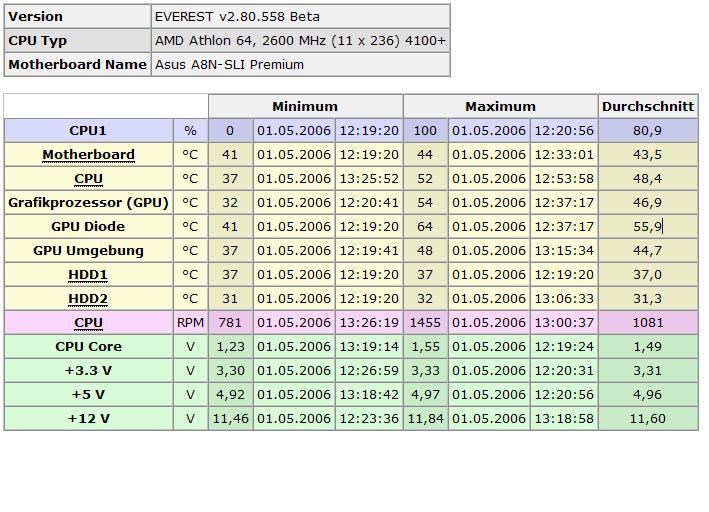This screenshot has width=709, height=512.
Task: Click CPU temperature minimum time 13:25:52
Action: pyautogui.click(x=369, y=179)
